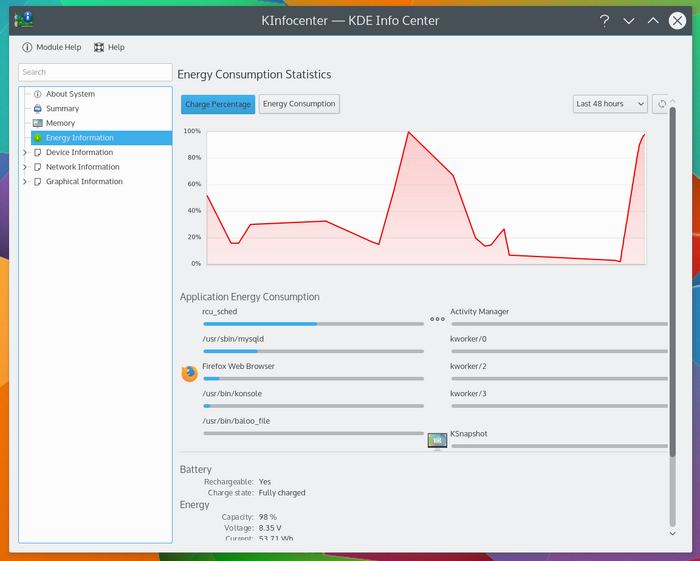700x561 pixels.
Task: Click the About System icon in sidebar
Action: (38, 94)
